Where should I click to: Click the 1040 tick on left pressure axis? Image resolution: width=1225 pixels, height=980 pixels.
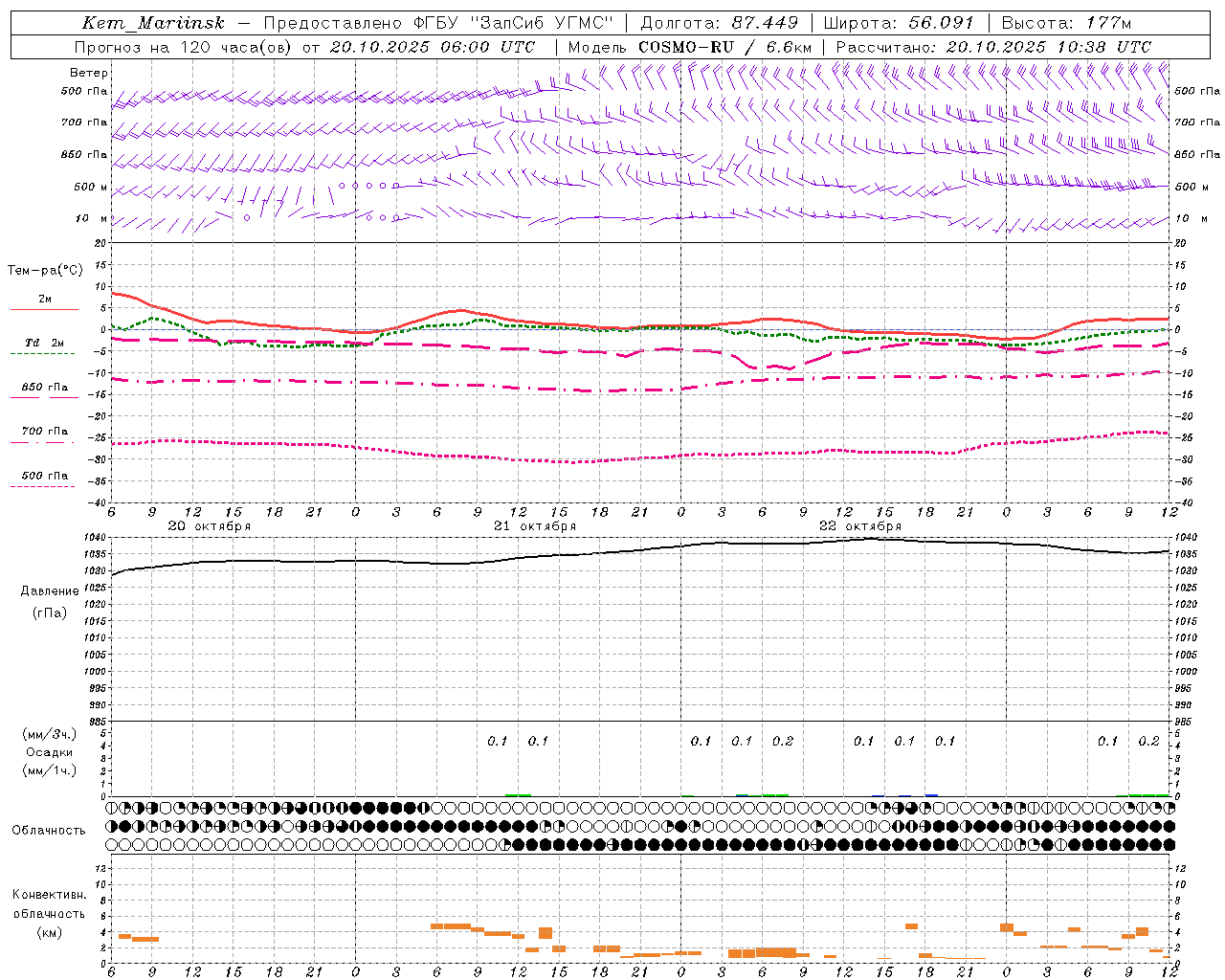(96, 538)
